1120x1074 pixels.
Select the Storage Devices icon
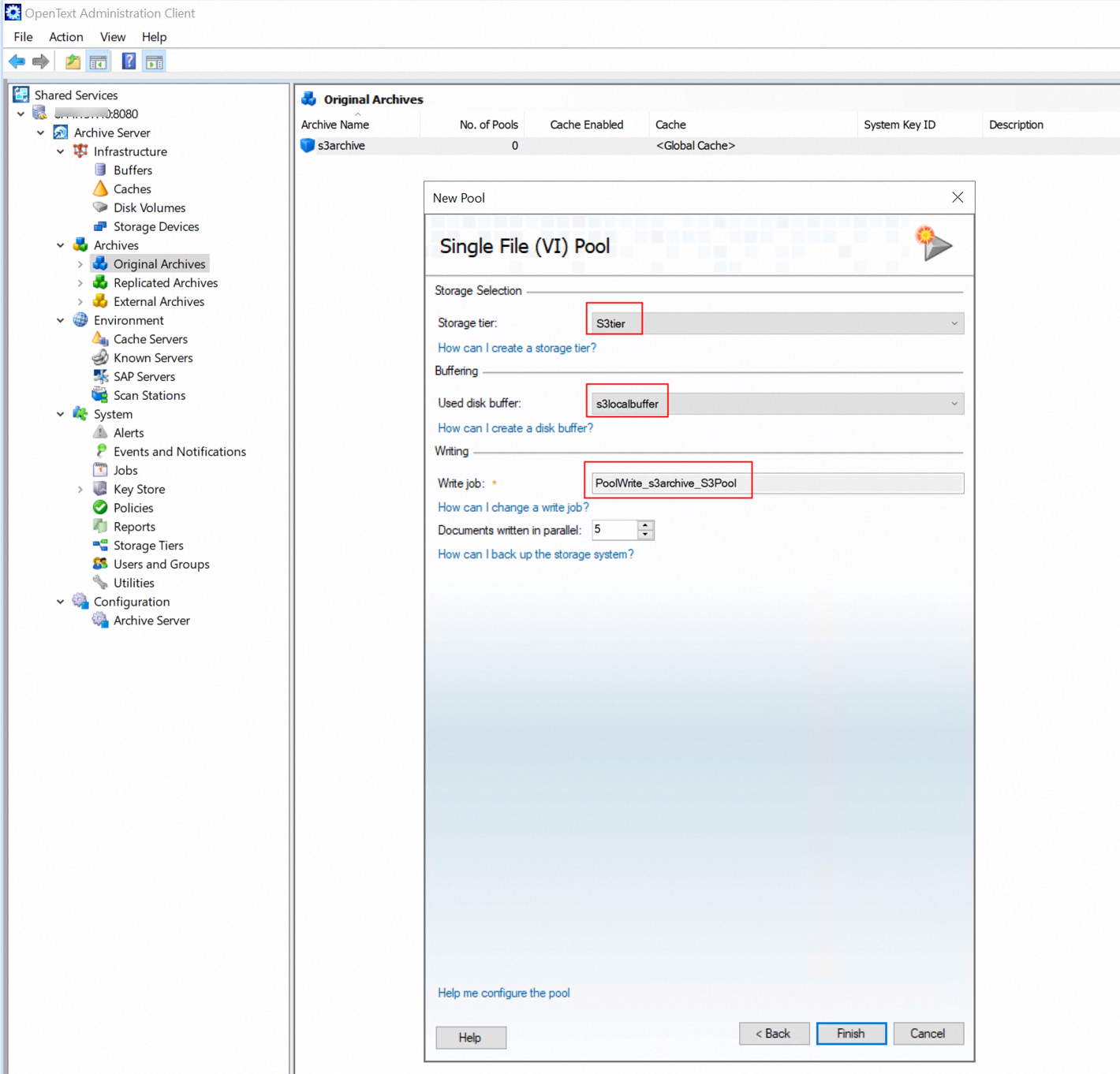coord(100,226)
